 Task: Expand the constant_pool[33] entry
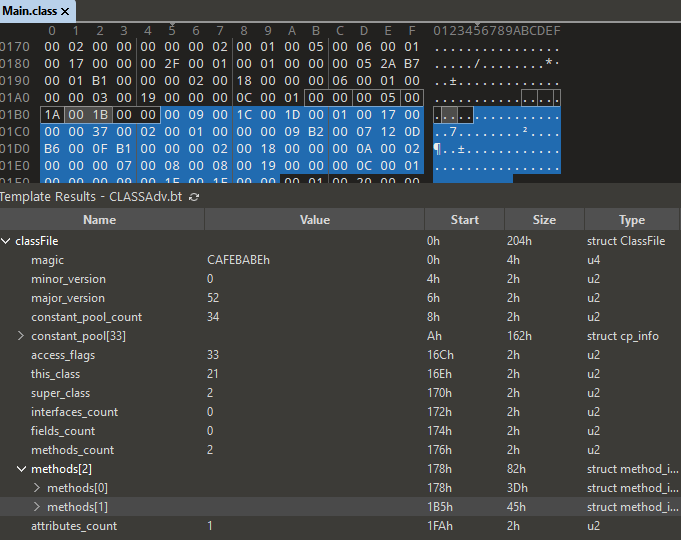click(x=21, y=336)
